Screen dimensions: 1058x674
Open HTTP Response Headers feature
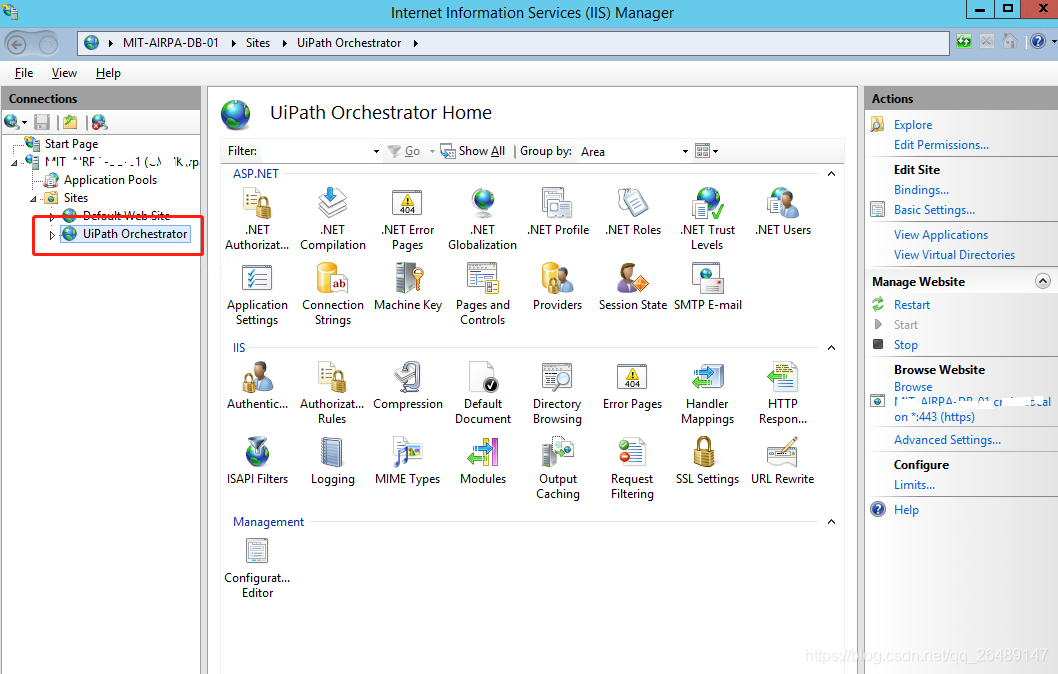click(x=783, y=393)
